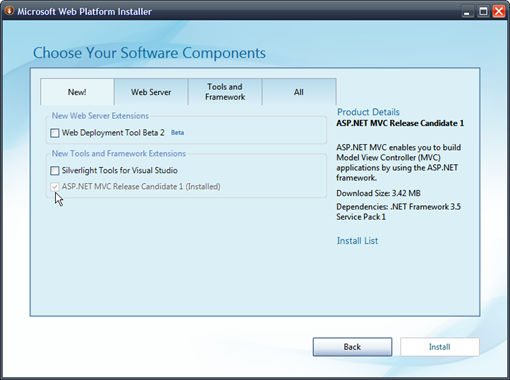Open the Web Server tab
Screen dimensions: 510x380
(x=151, y=92)
